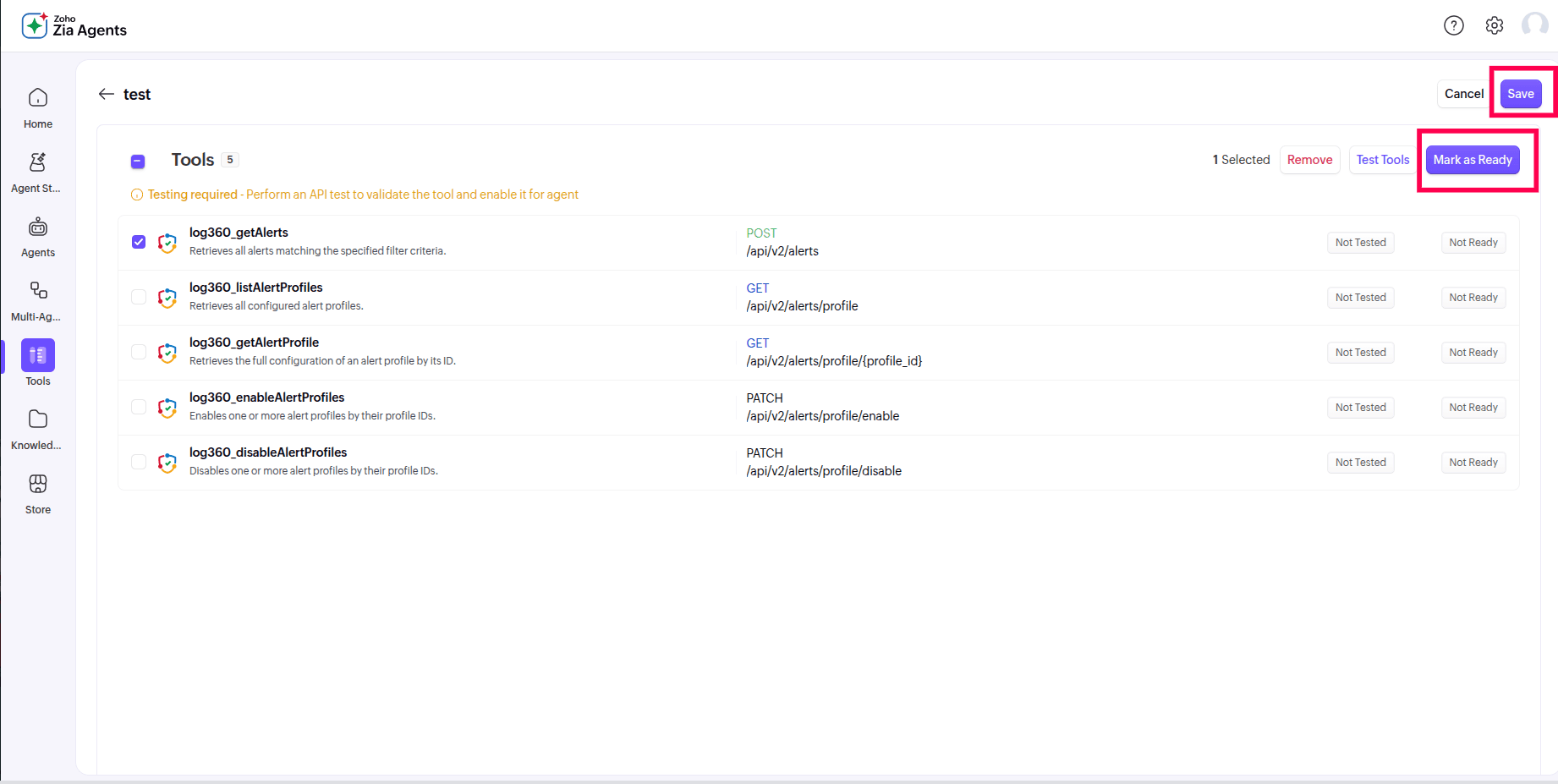Click the 1 Selected label
1558x784 pixels.
coord(1241,160)
